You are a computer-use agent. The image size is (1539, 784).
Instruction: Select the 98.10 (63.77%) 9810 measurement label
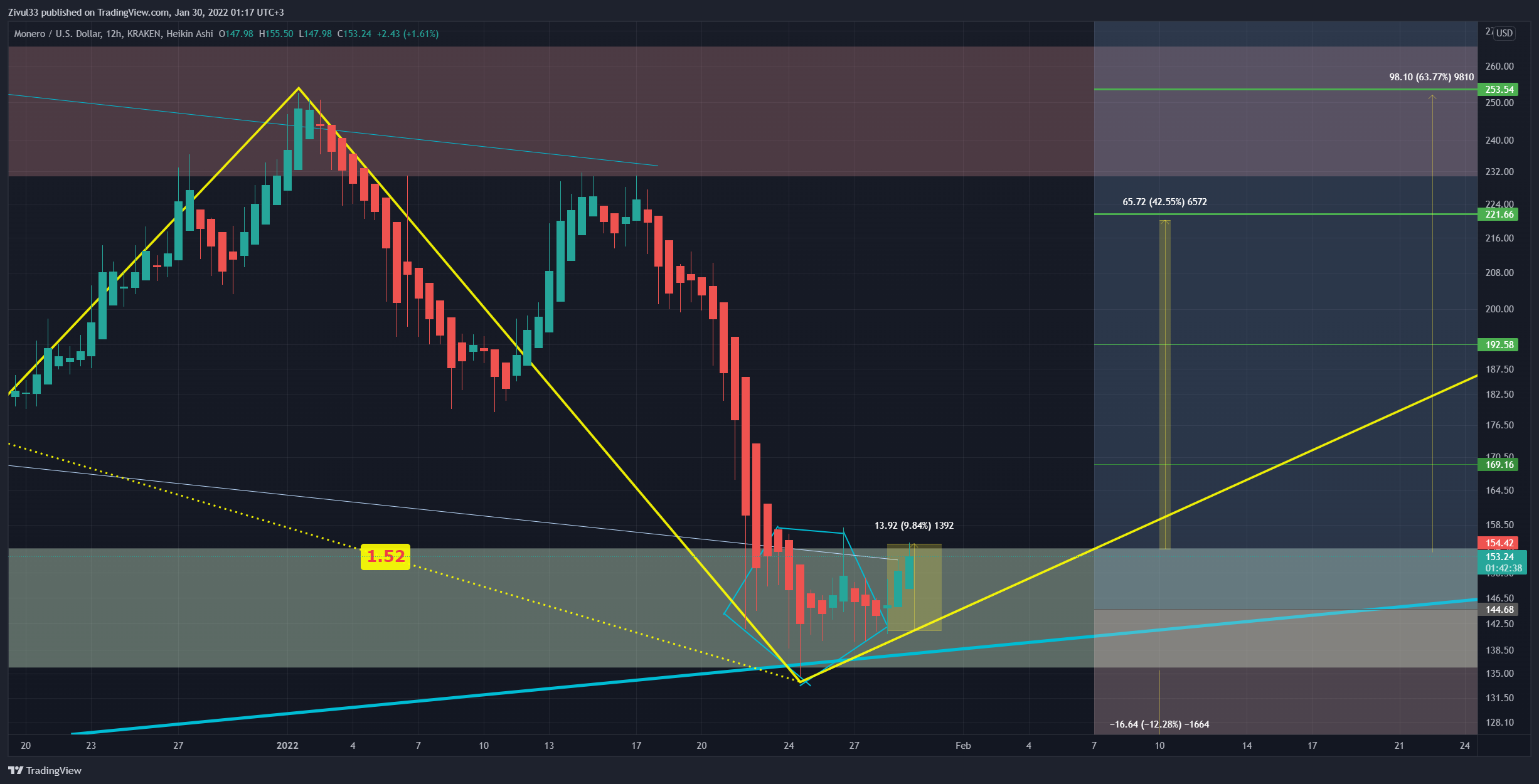[1431, 77]
